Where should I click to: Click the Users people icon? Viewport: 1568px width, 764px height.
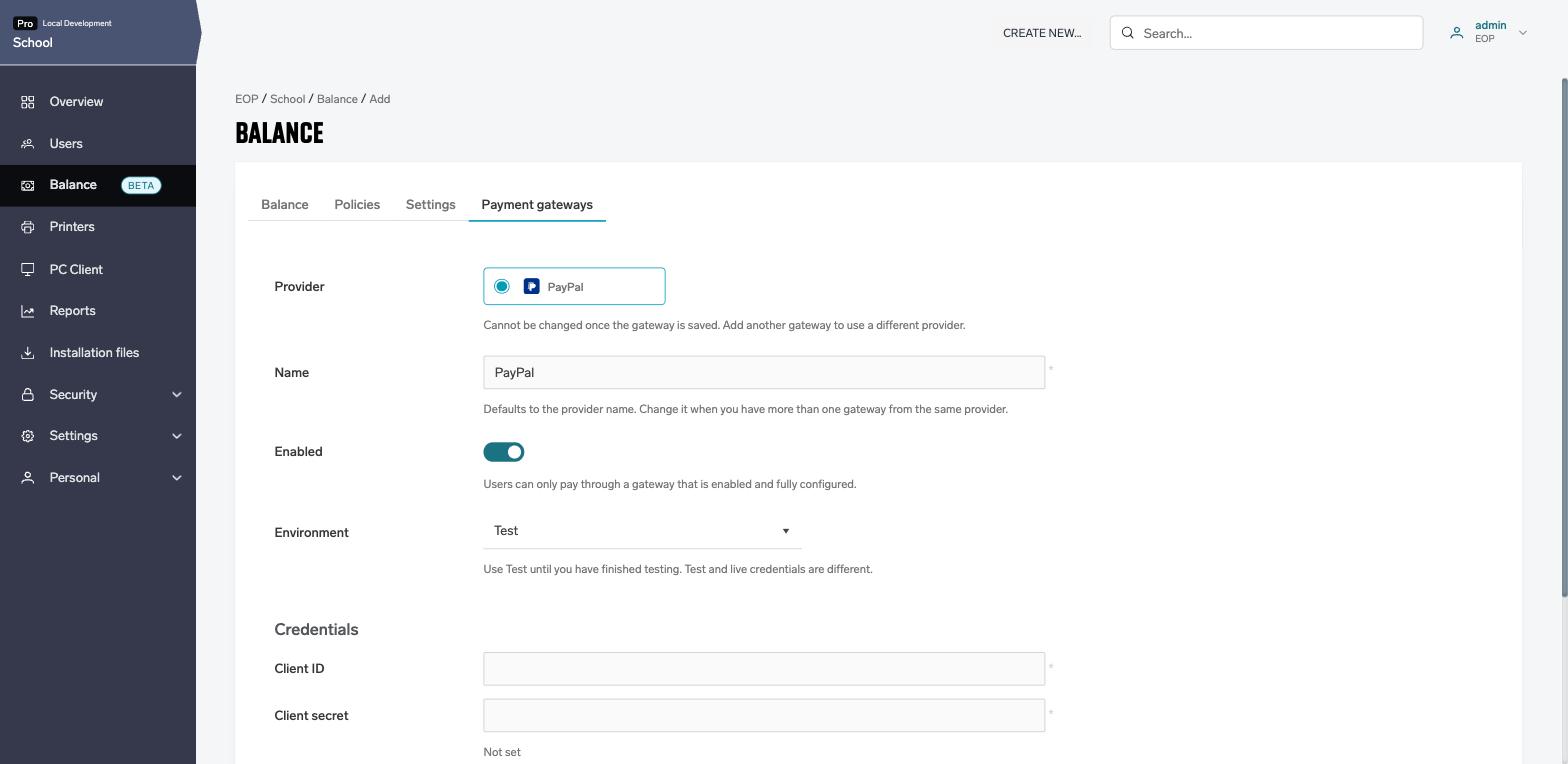click(28, 144)
